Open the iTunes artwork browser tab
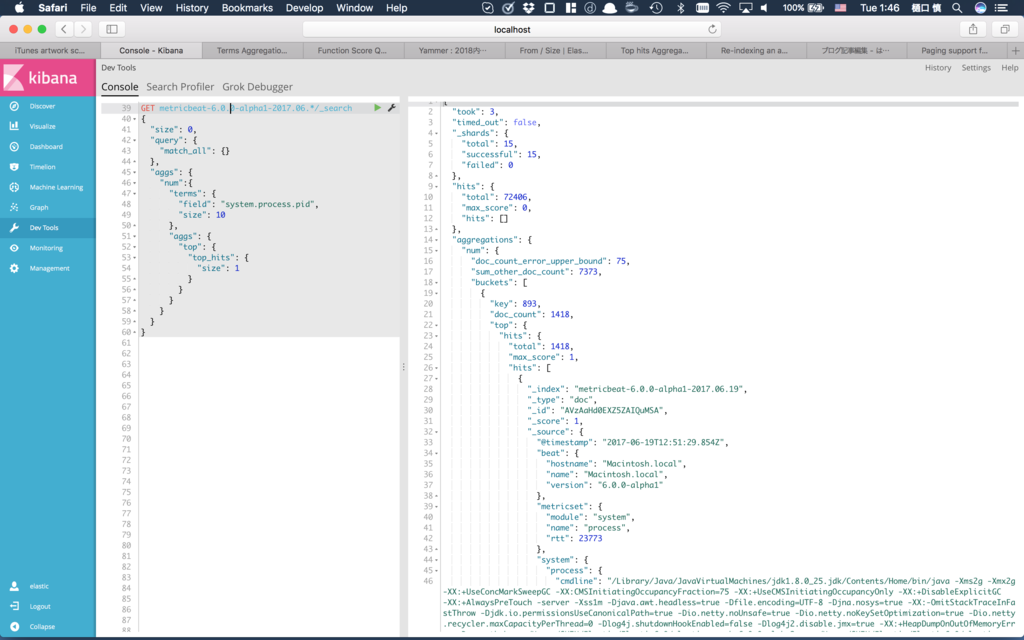The image size is (1024, 640). point(50,50)
